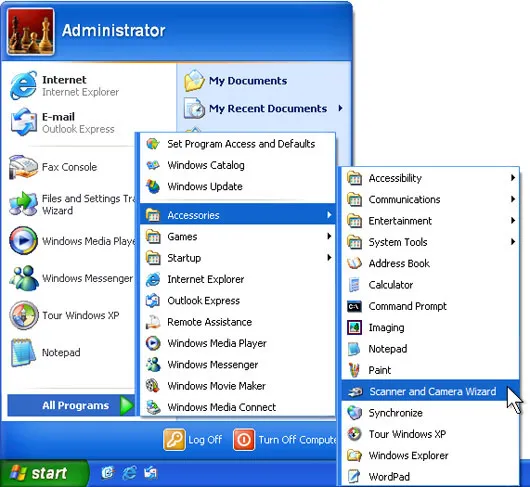Select the Accessories menu entry
530x487 pixels.
tap(238, 215)
